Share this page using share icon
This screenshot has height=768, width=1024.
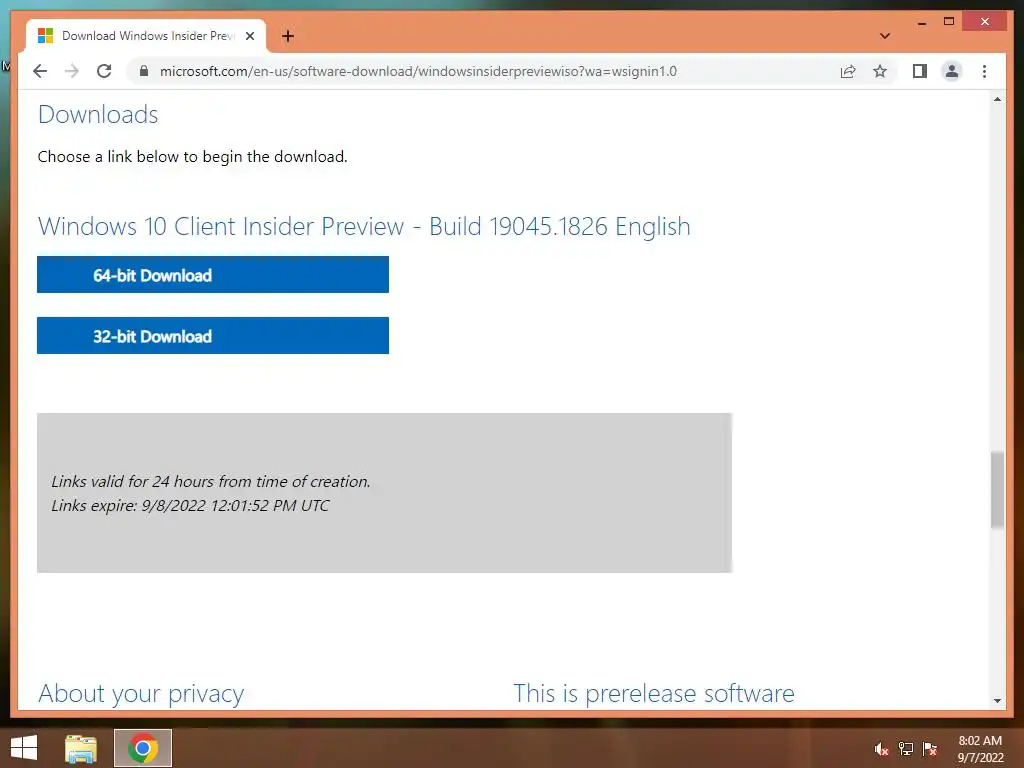[848, 71]
